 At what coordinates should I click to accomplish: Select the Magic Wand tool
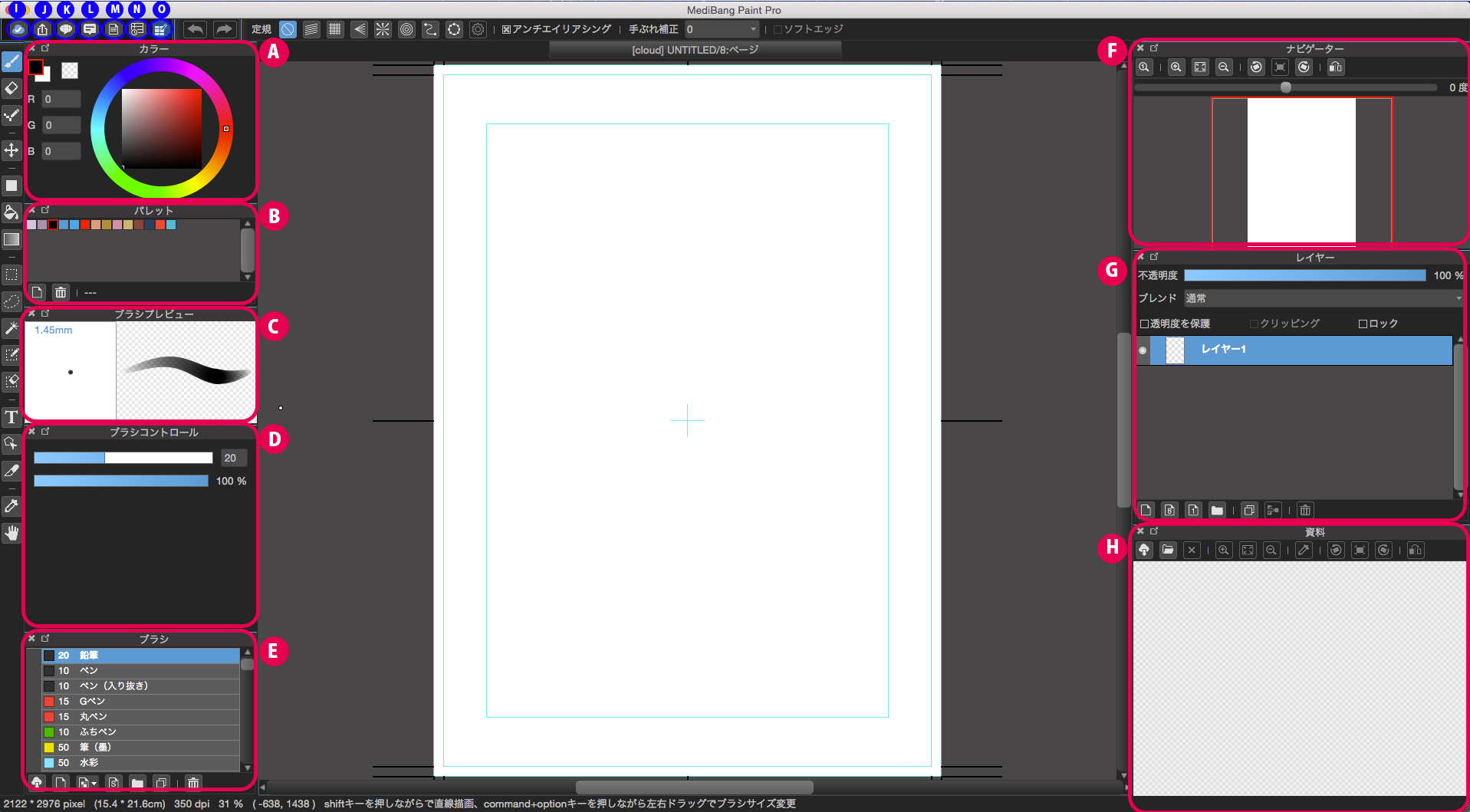[12, 328]
